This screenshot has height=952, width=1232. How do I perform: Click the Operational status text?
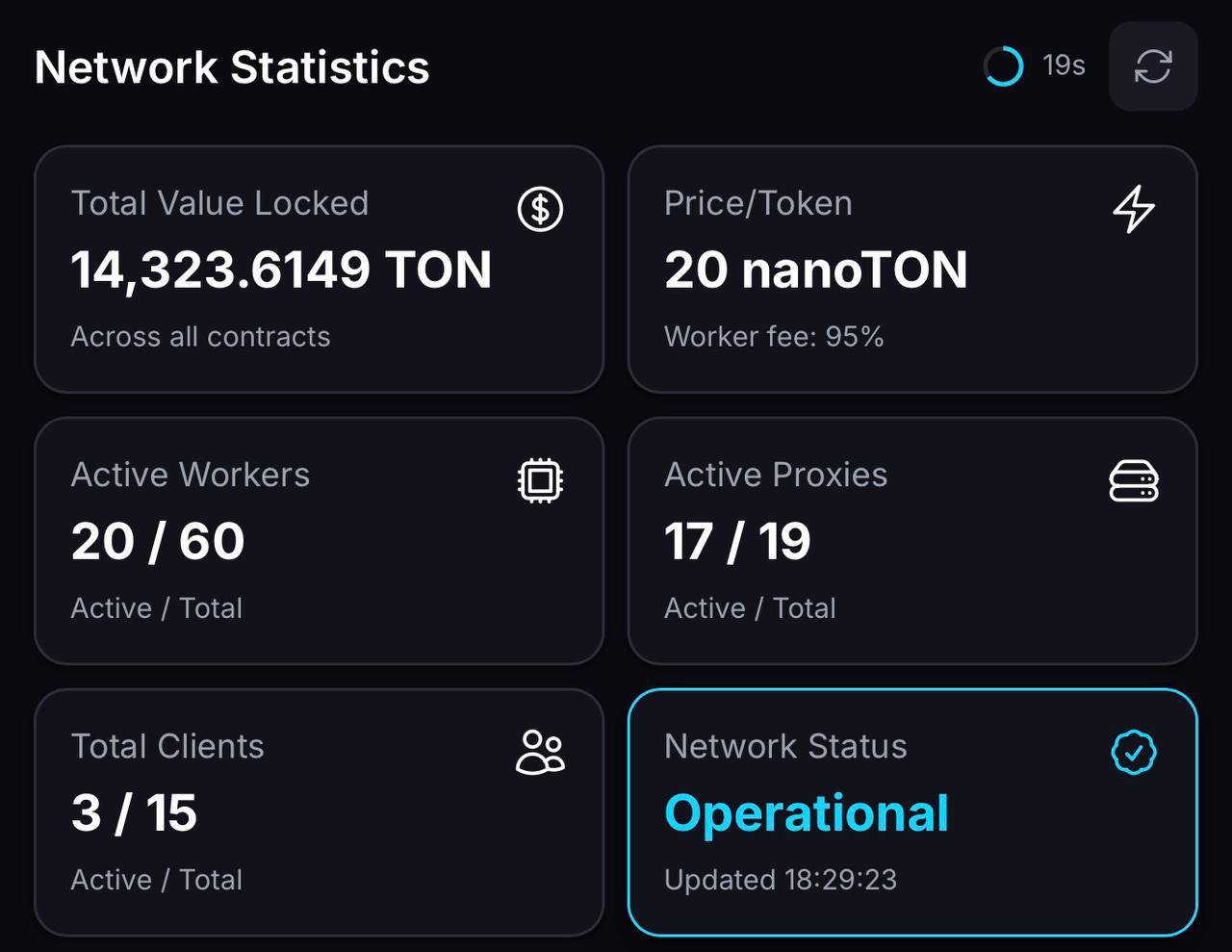[807, 812]
